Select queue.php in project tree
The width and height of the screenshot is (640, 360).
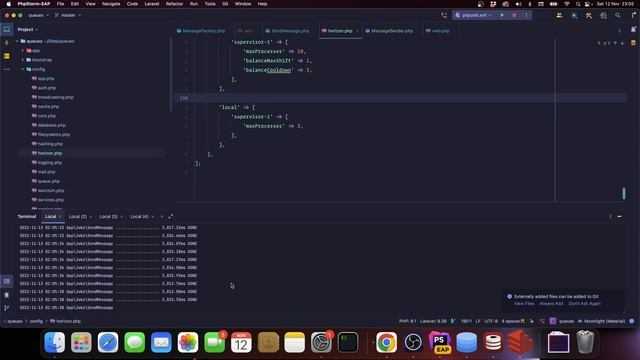[49, 181]
